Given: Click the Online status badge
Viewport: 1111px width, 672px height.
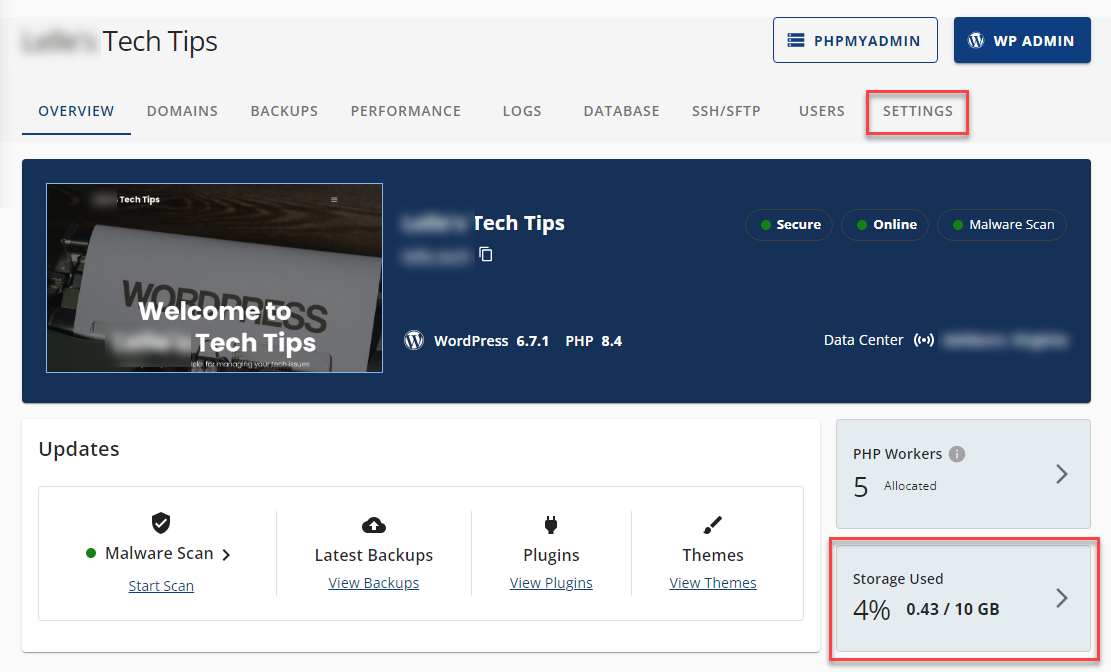Looking at the screenshot, I should coord(885,225).
